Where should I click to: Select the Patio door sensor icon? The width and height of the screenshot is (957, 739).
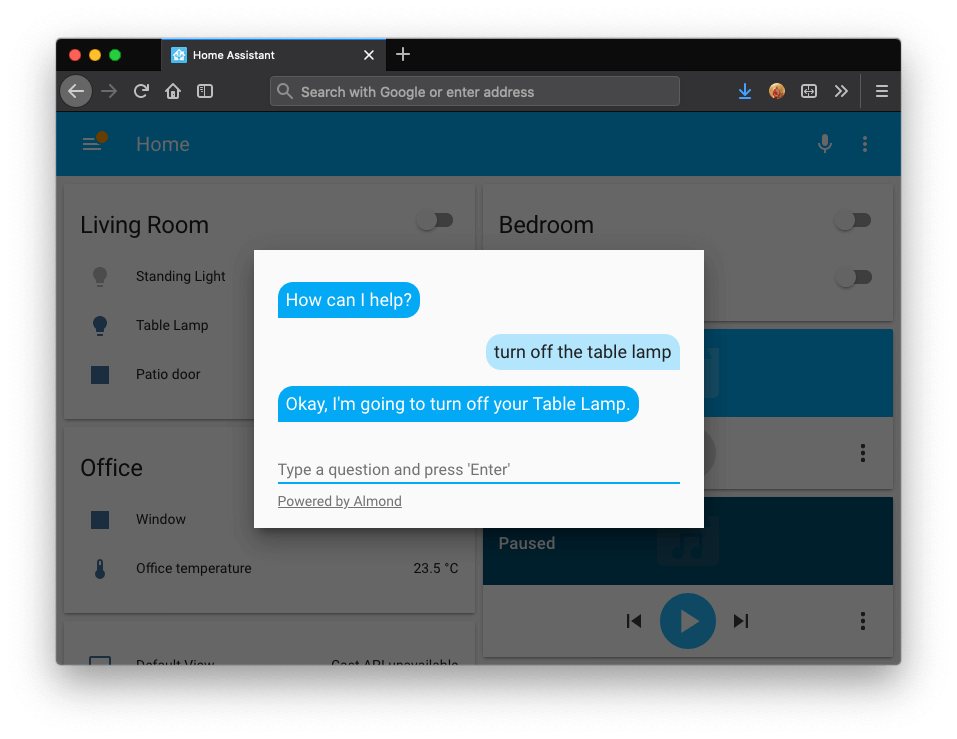click(x=99, y=373)
